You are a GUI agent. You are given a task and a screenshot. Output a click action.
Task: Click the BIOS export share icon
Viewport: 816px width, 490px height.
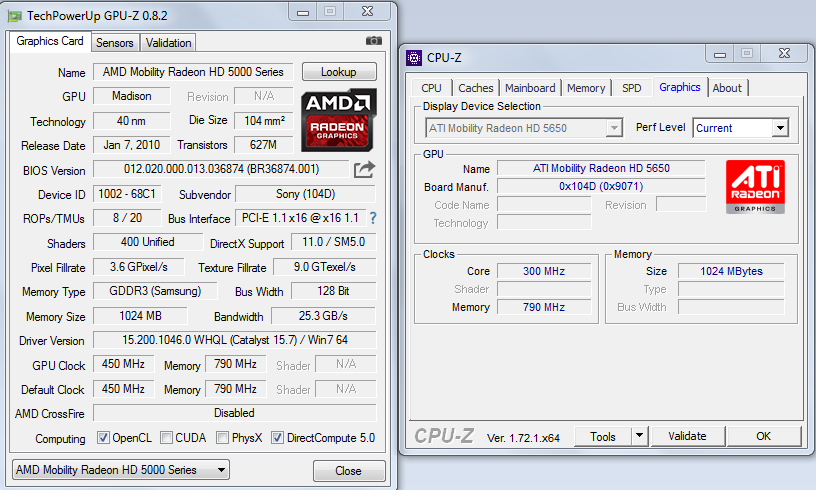click(364, 169)
